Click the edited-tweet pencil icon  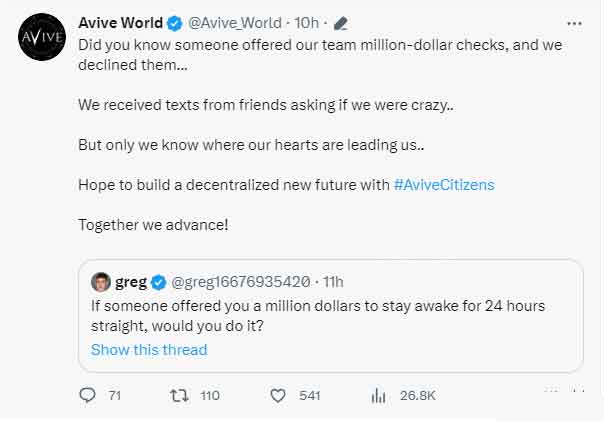click(341, 23)
